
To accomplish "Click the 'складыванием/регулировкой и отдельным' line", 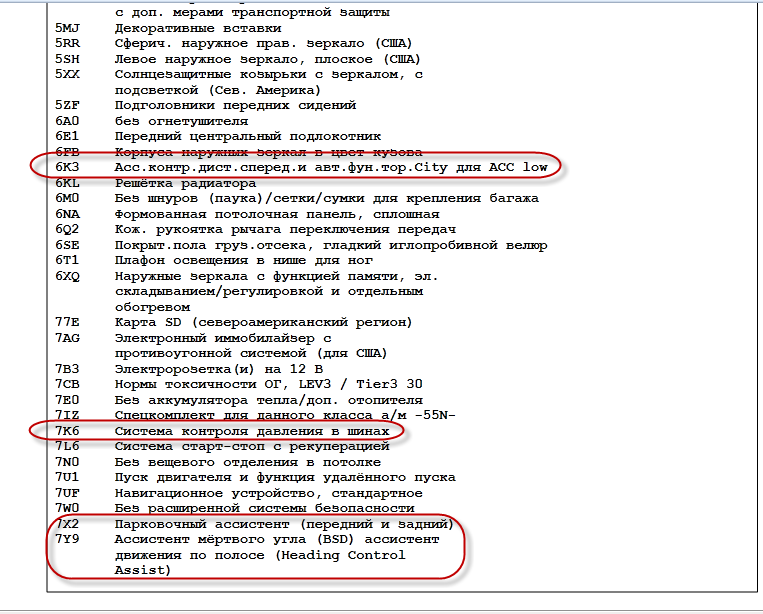I will tap(269, 291).
